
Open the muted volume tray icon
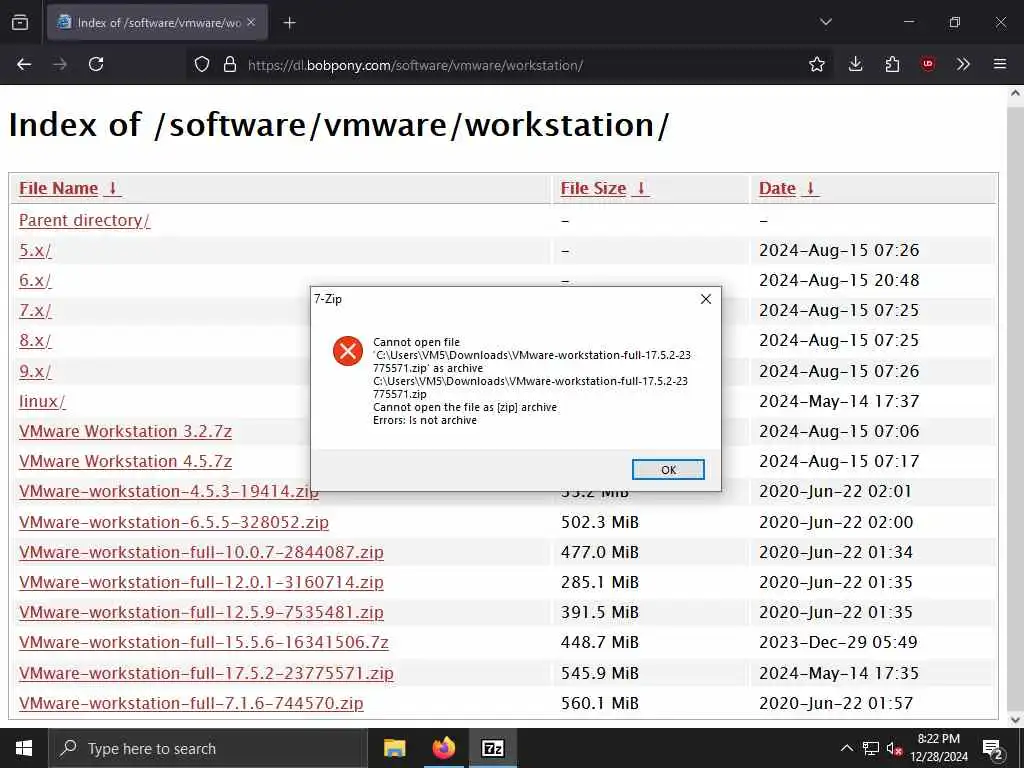tap(895, 748)
